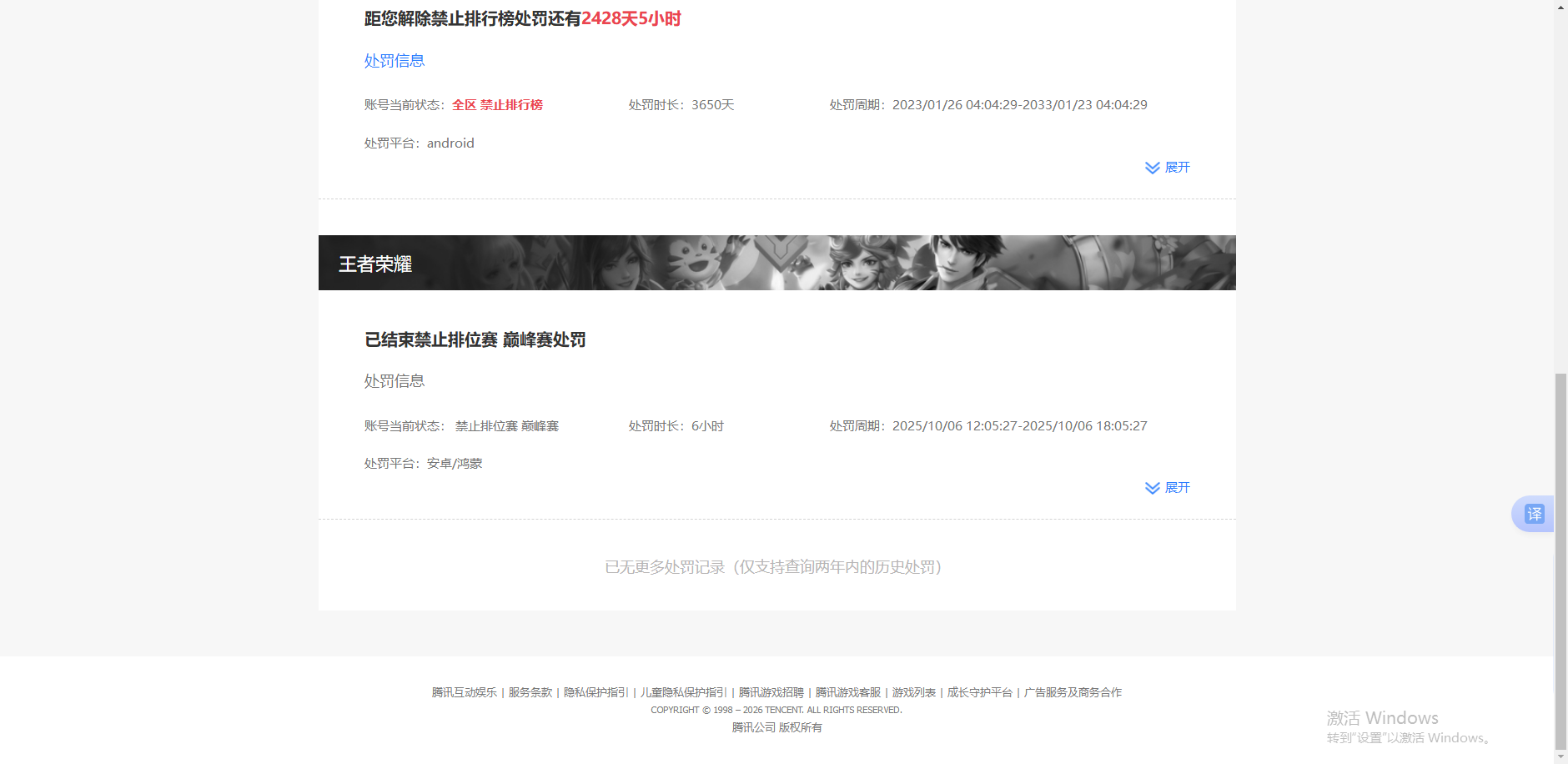Click the scrollbar down arrow
The height and width of the screenshot is (764, 1568).
click(1560, 757)
